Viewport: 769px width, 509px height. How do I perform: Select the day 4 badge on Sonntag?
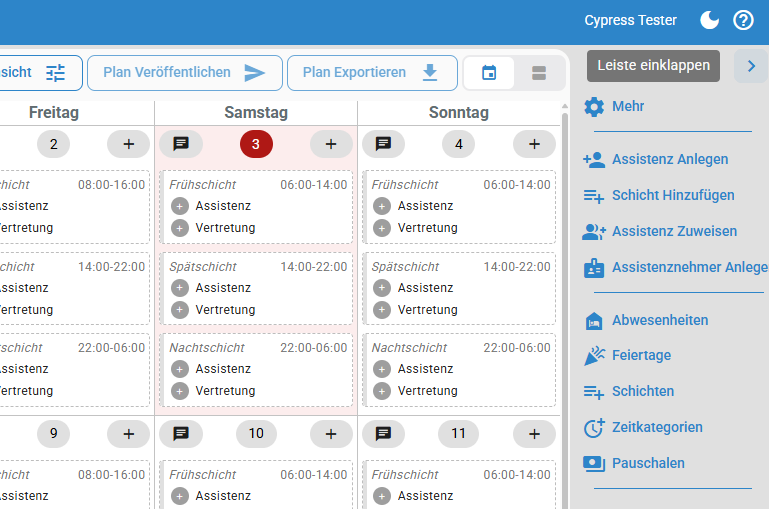[x=459, y=144]
